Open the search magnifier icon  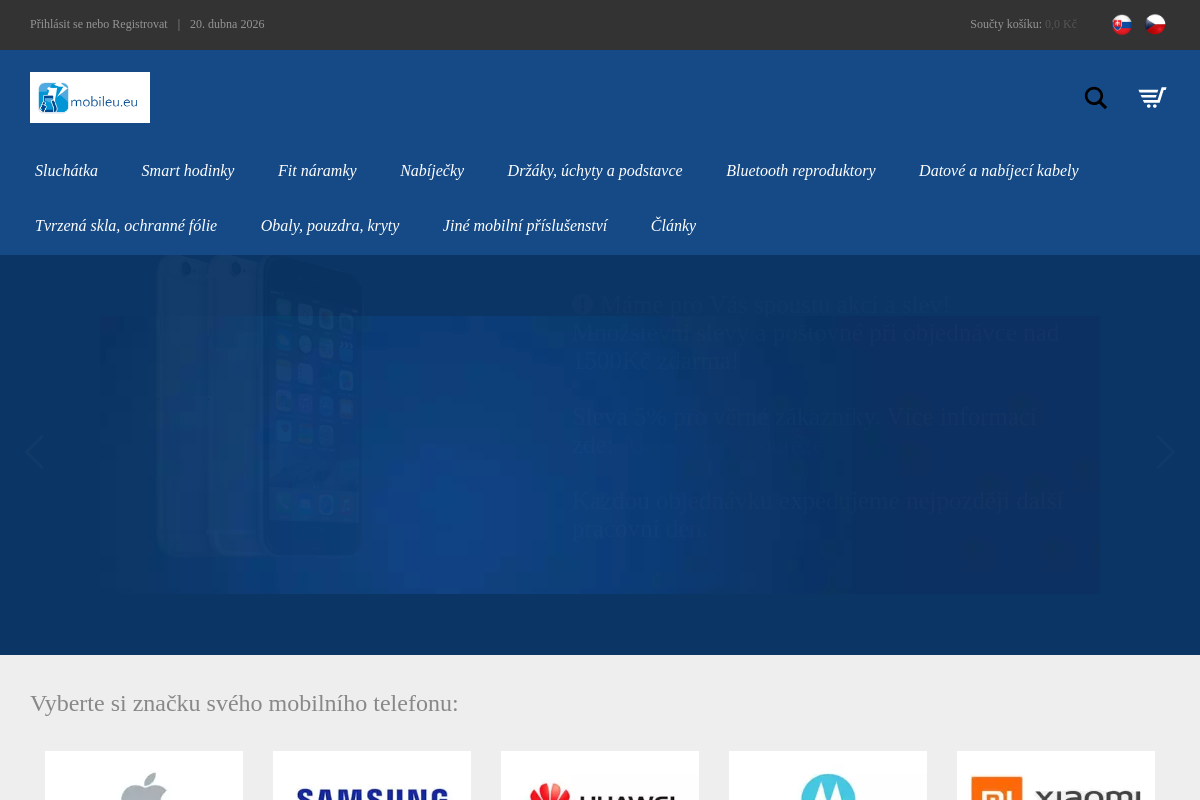pyautogui.click(x=1096, y=98)
